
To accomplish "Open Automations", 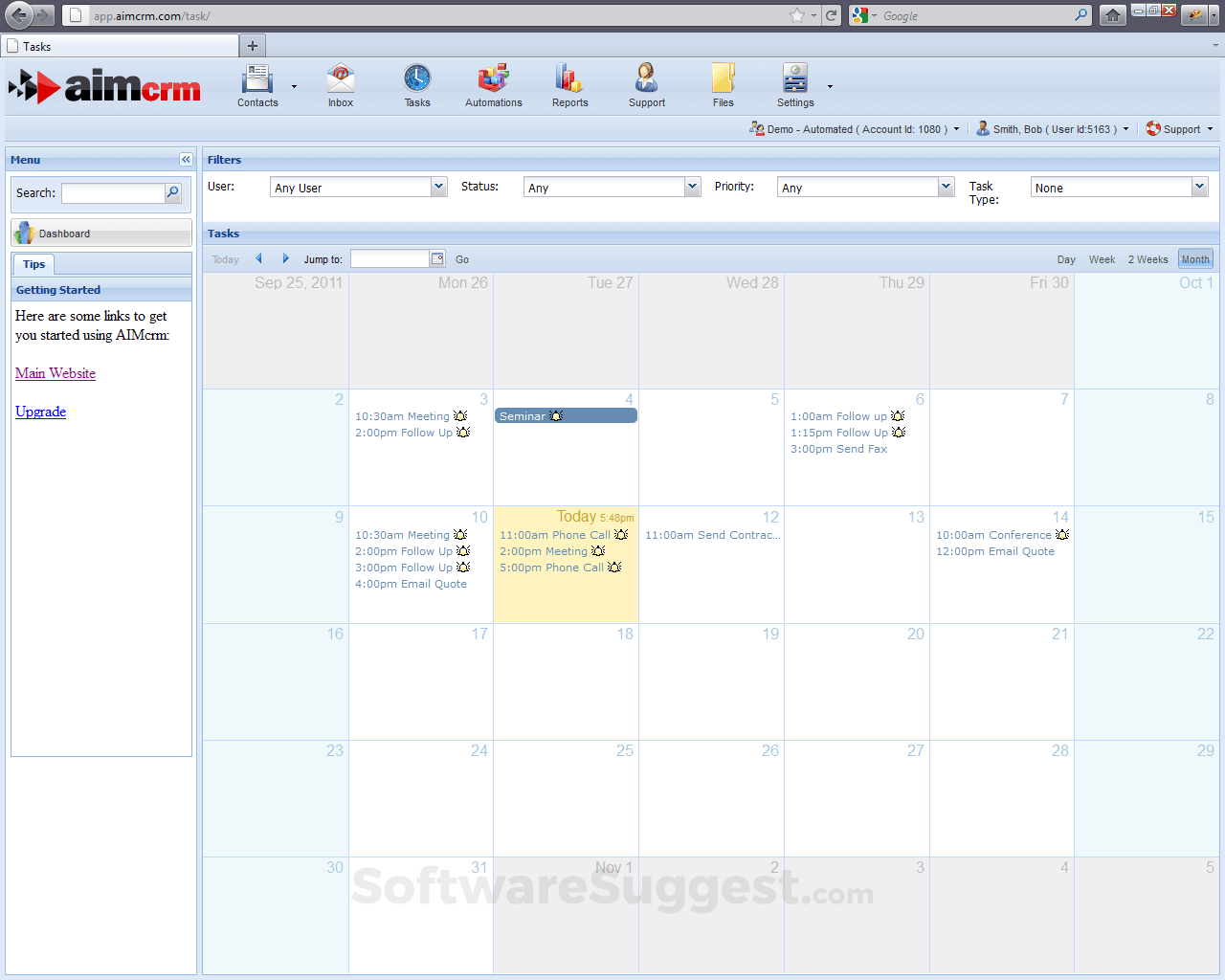I will [493, 85].
